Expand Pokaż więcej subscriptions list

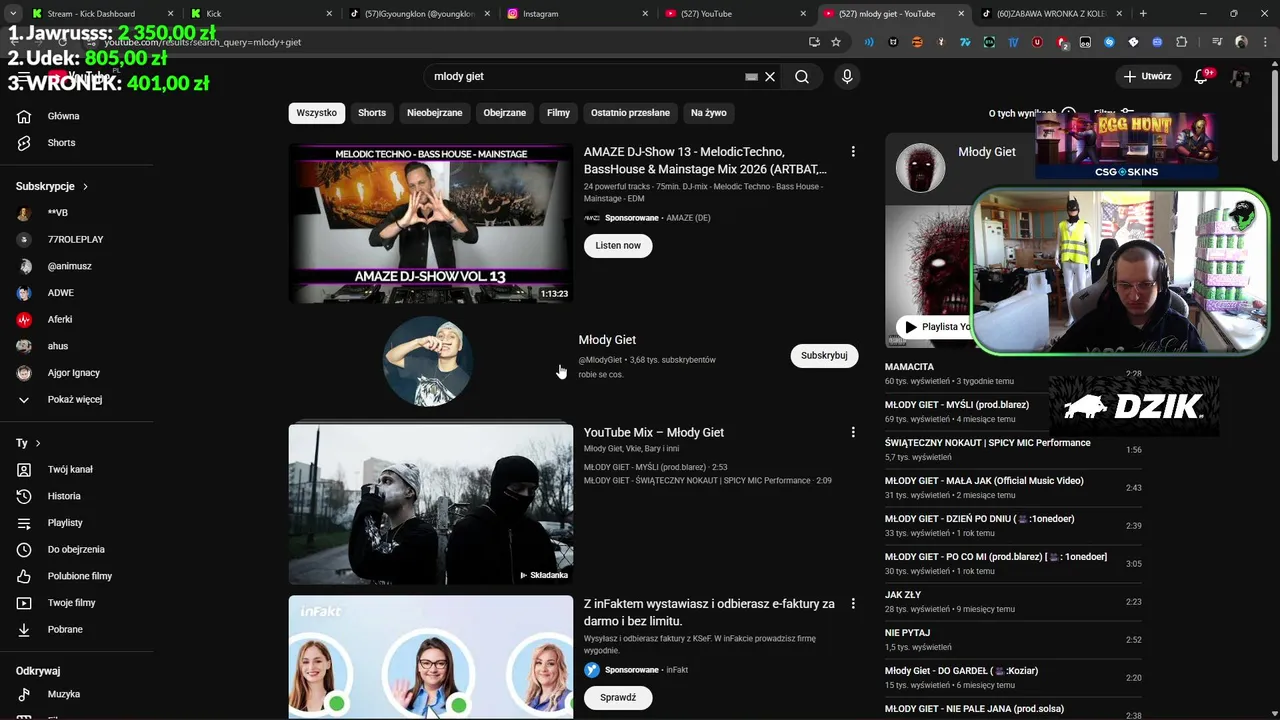pyautogui.click(x=76, y=399)
